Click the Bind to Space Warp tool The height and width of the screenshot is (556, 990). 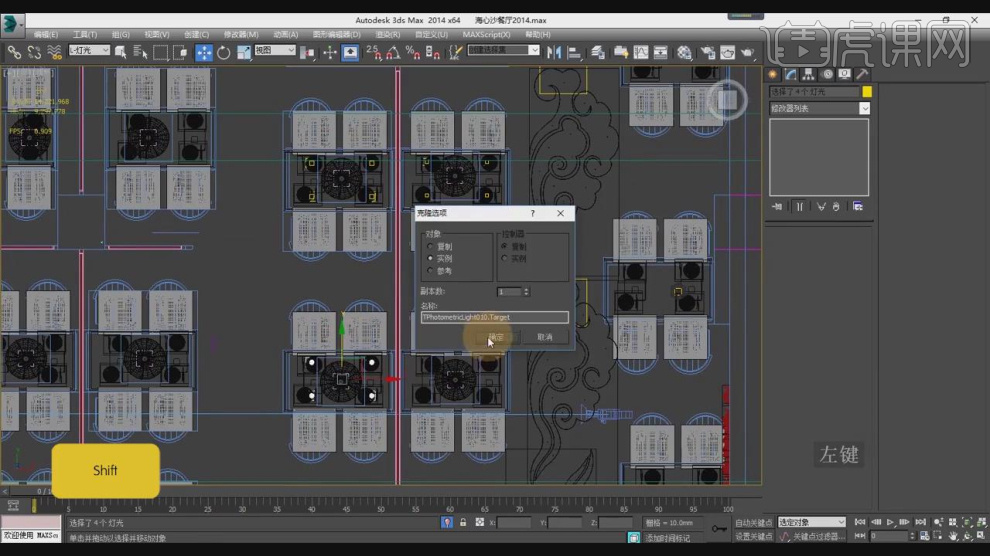(x=54, y=52)
